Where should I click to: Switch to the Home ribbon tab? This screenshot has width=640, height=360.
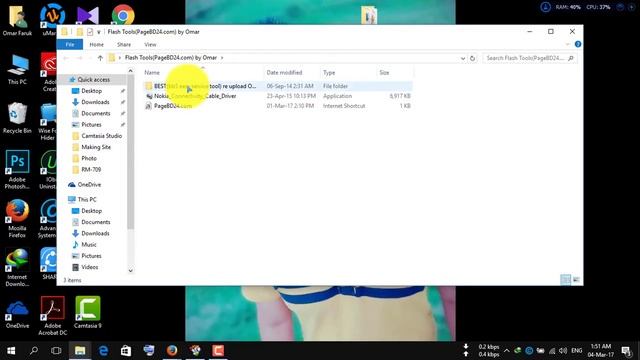tap(96, 44)
